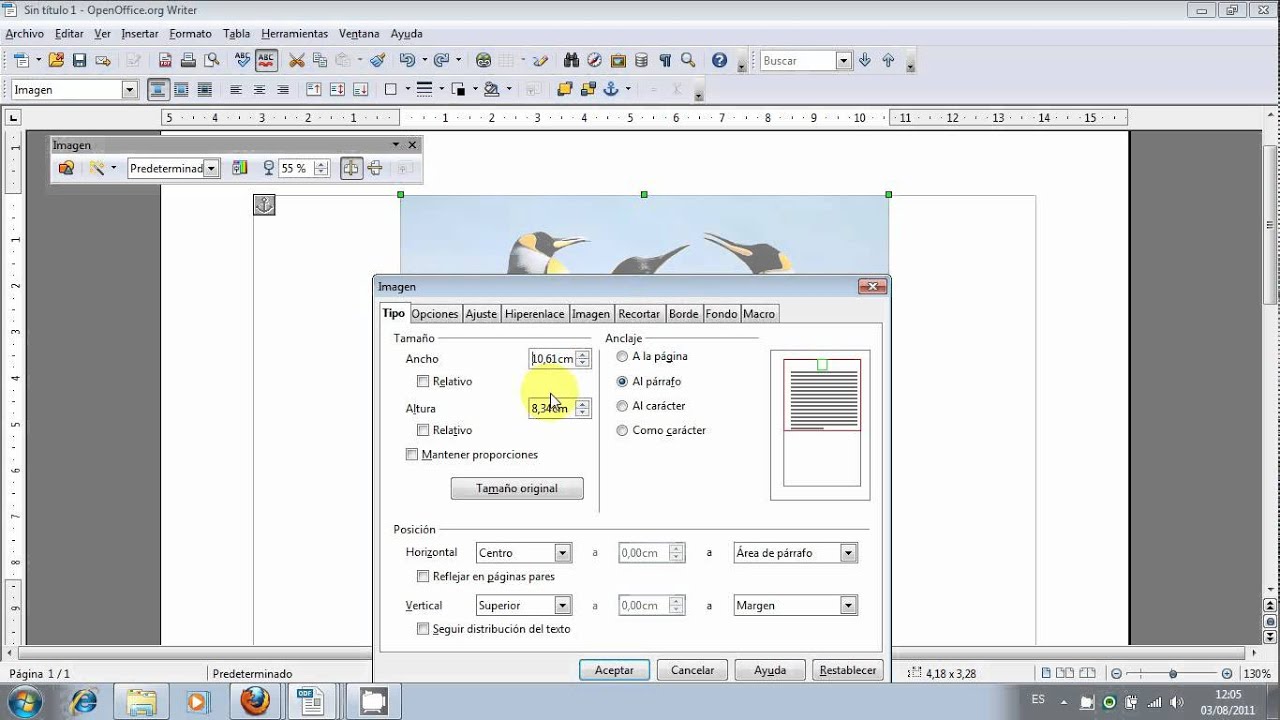Select the Format Paintbrush icon
This screenshot has width=1280, height=720.
tap(377, 61)
